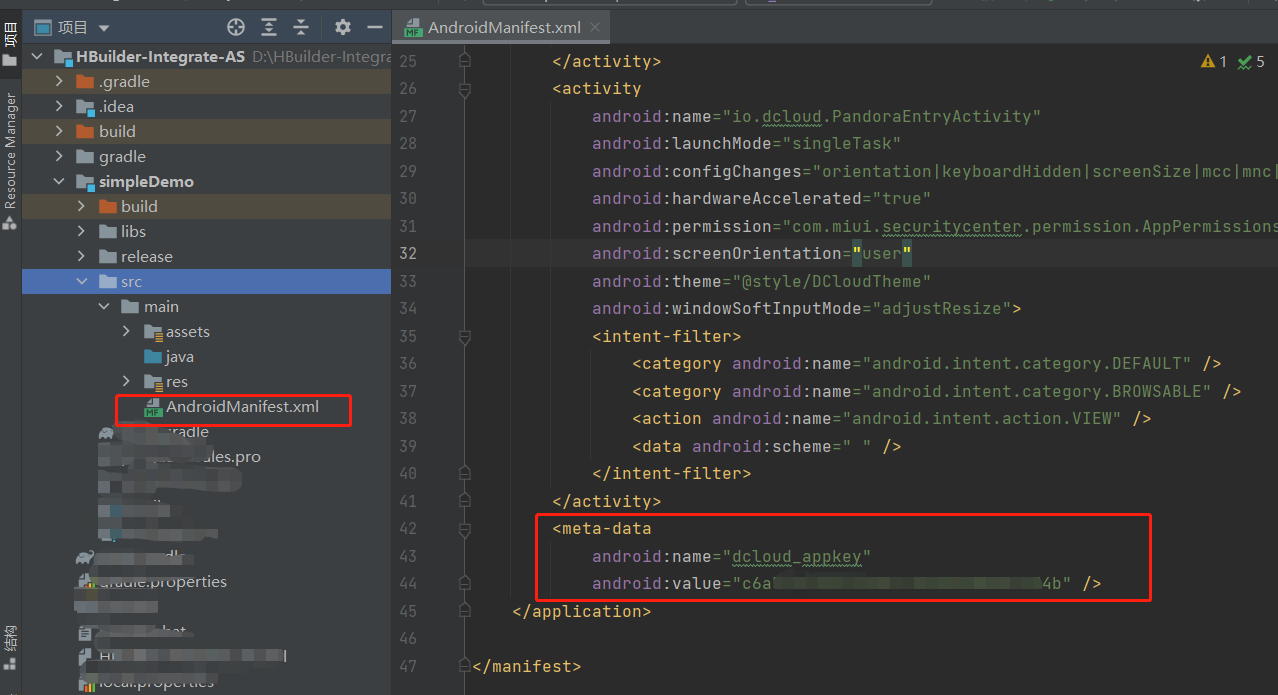Screen dimensions: 1278x695
Task: Hide the project panel with minimize dash
Action: click(375, 27)
